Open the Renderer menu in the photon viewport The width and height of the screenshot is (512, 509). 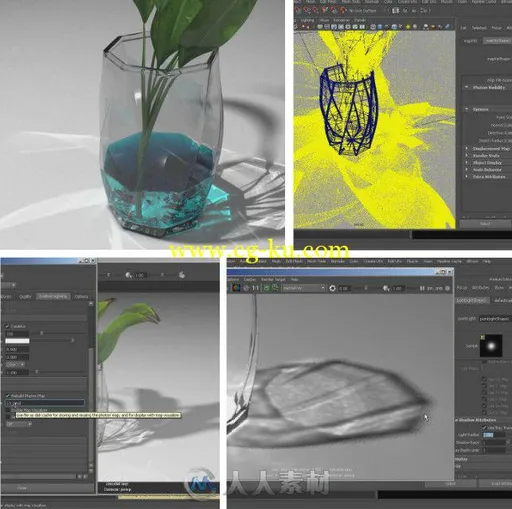[x=341, y=20]
